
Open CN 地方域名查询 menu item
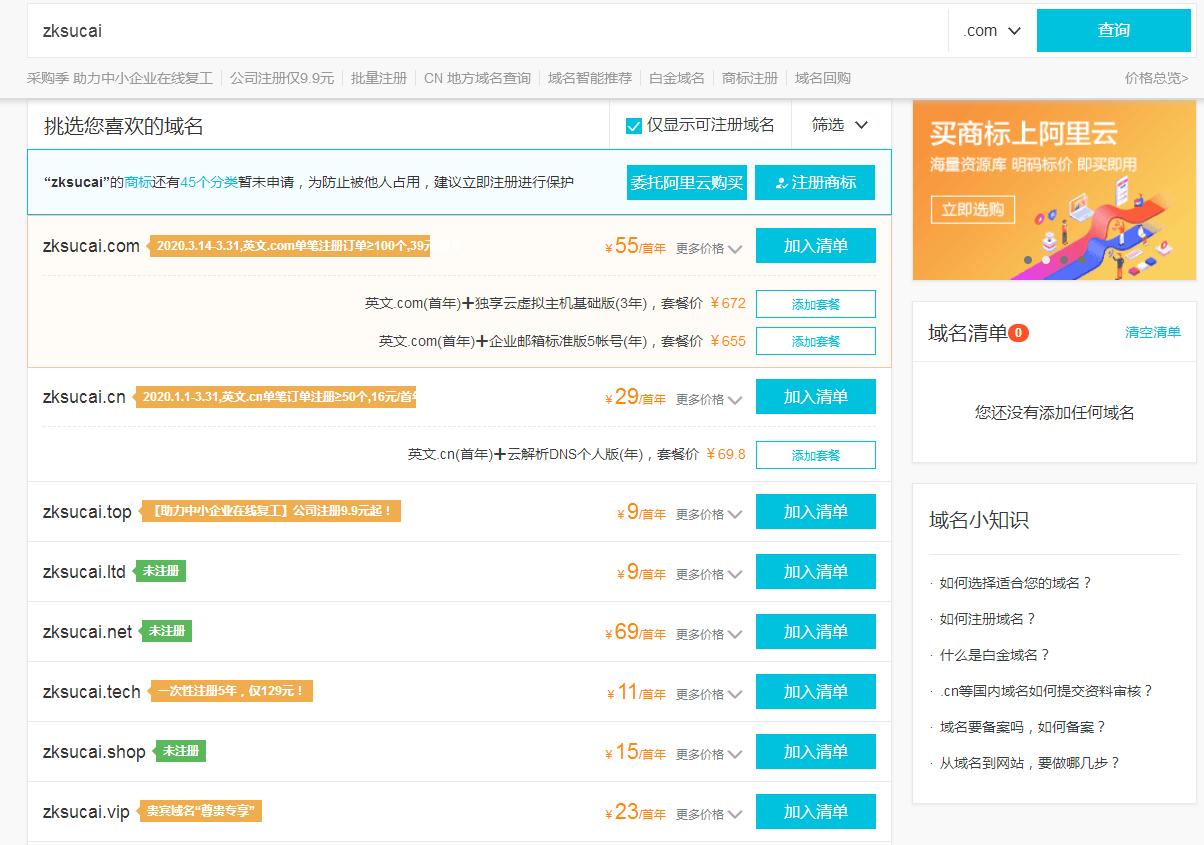pos(479,76)
